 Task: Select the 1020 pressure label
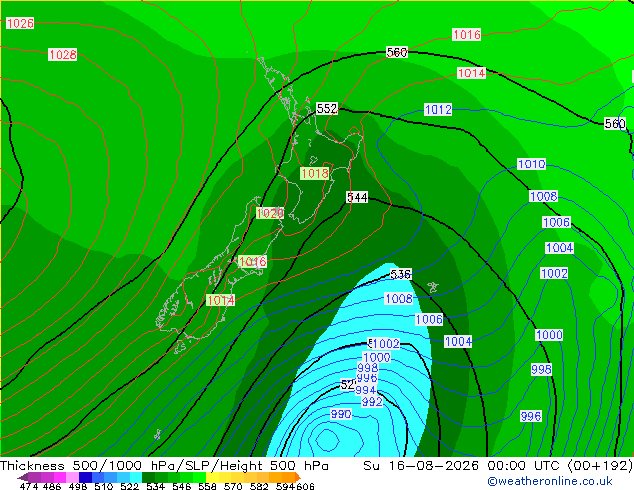[270, 213]
